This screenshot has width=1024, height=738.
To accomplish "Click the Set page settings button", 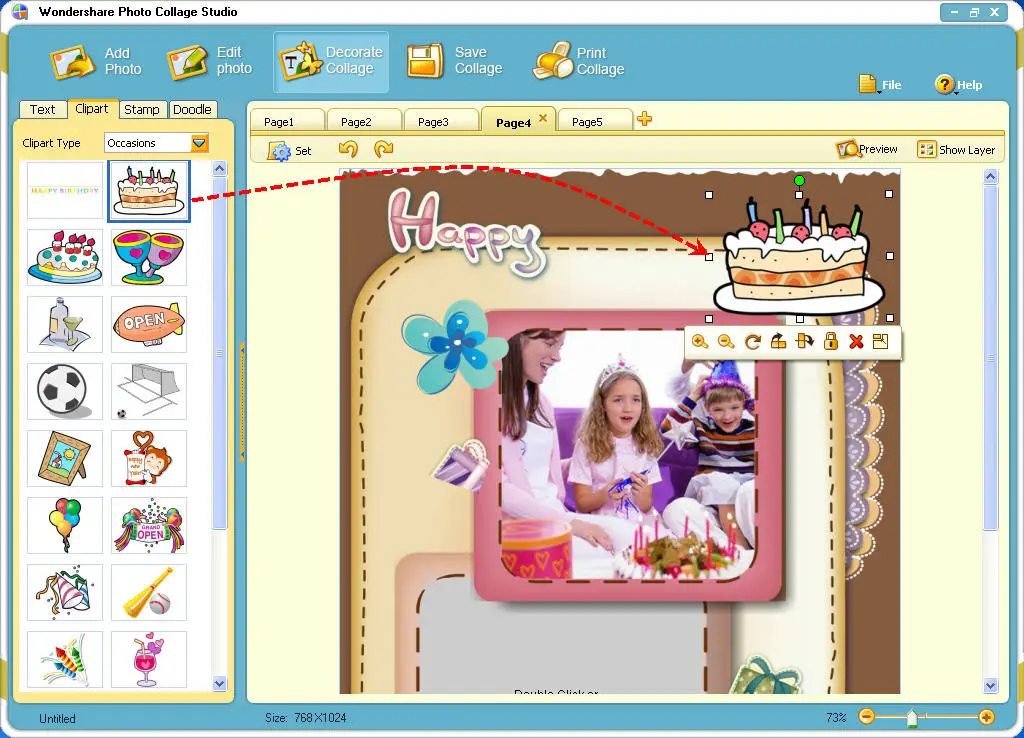I will coord(289,151).
